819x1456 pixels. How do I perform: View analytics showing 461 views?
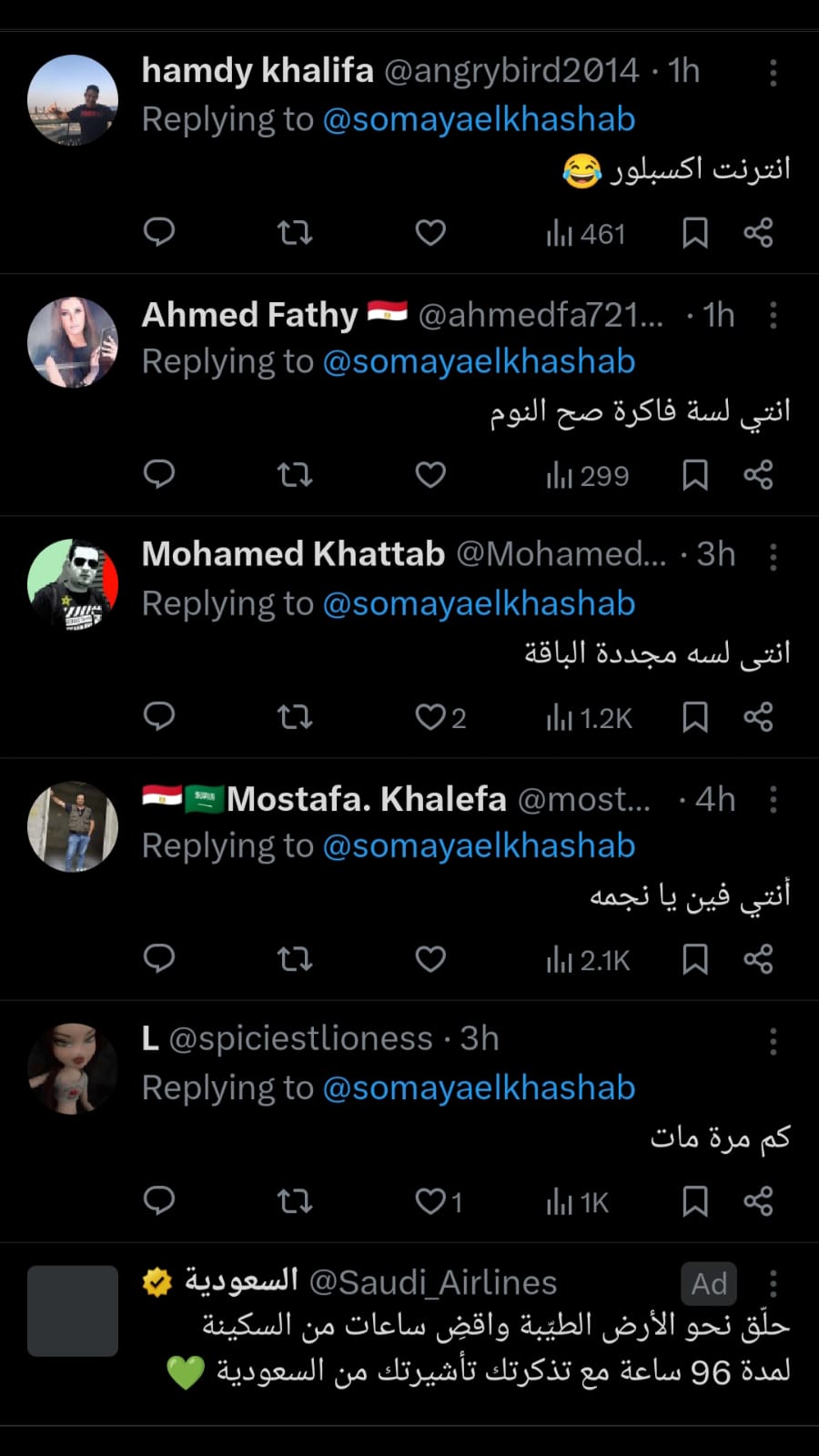point(586,235)
